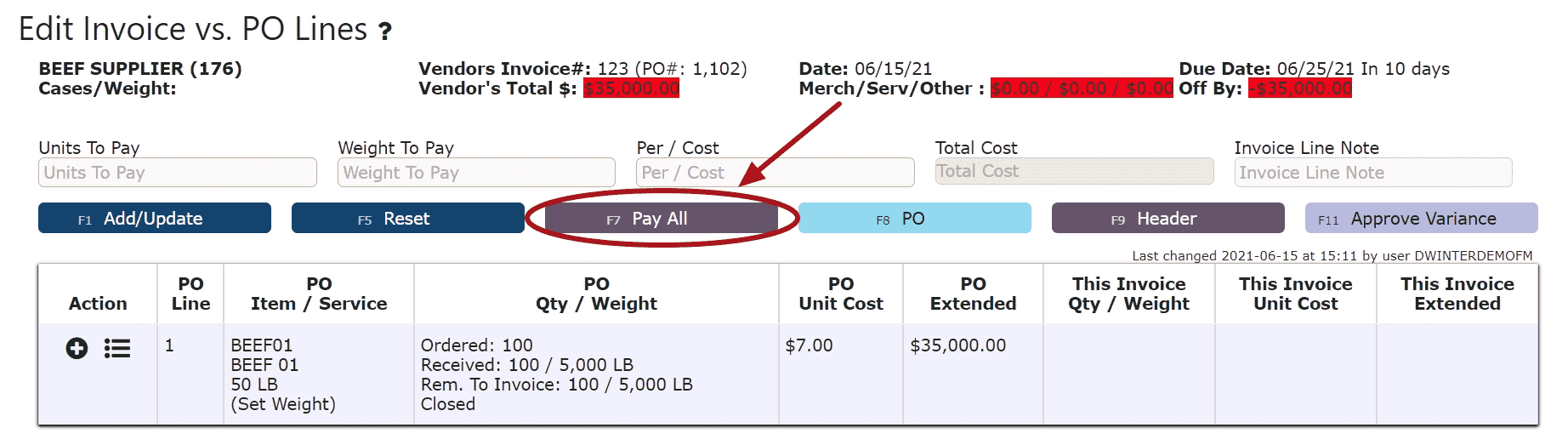
Task: Click Approve Variance button
Action: pos(1421,219)
